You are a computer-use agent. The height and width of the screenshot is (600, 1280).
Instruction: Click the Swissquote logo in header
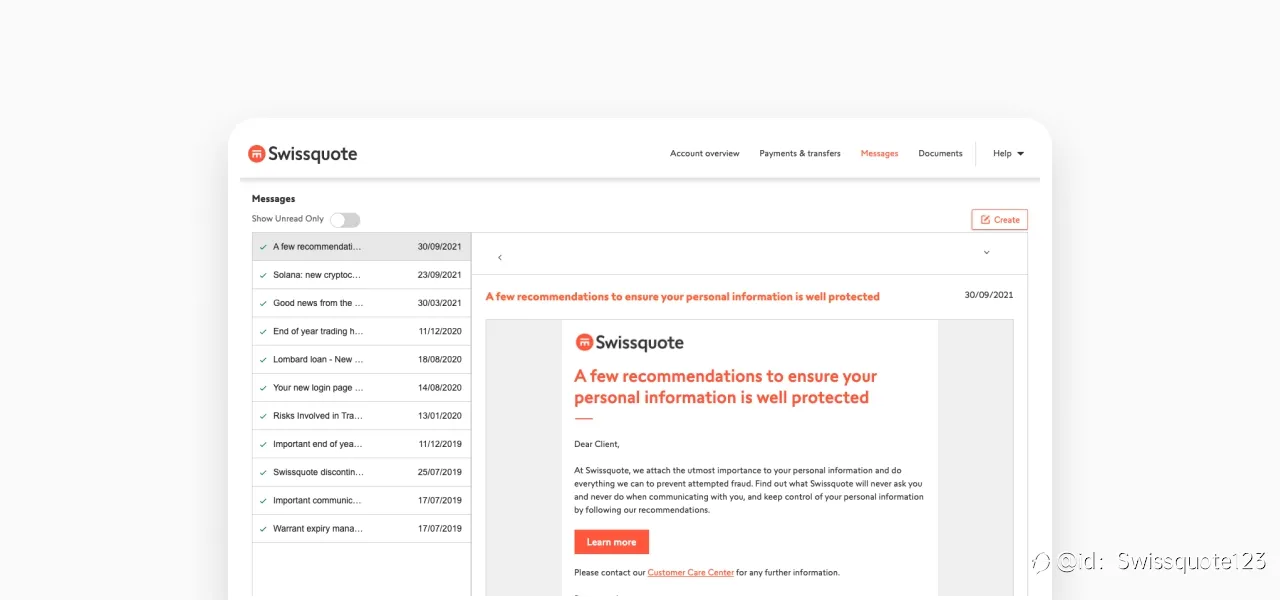pyautogui.click(x=302, y=154)
